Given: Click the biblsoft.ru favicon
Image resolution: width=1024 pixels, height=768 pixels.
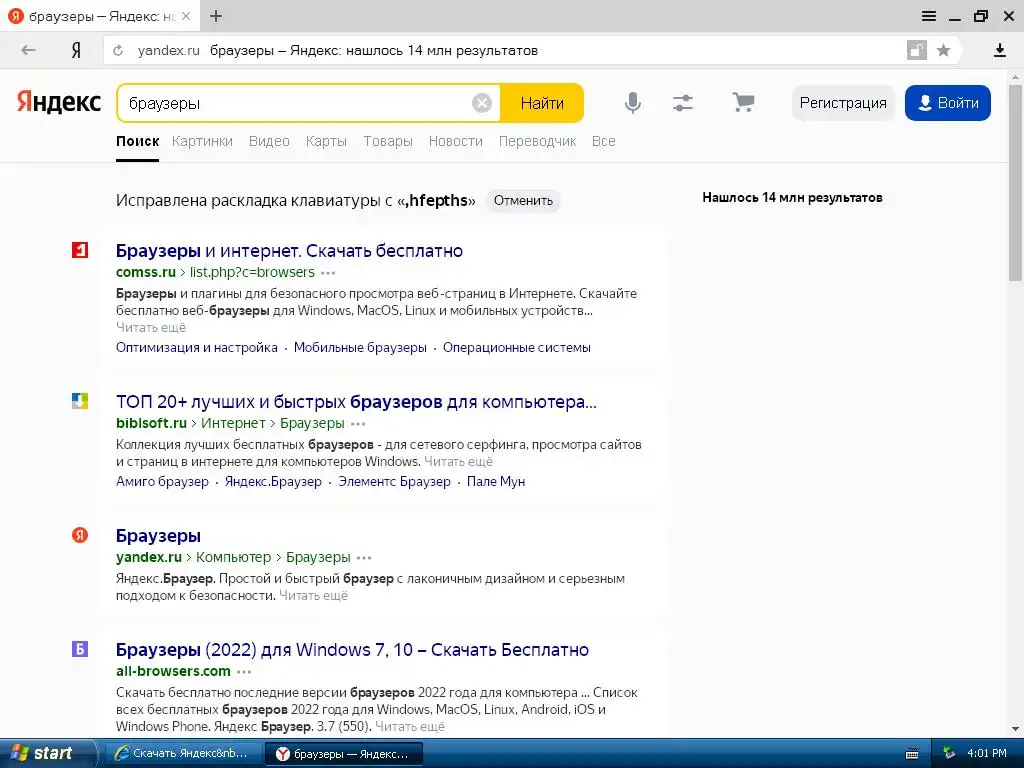Looking at the screenshot, I should tap(80, 401).
